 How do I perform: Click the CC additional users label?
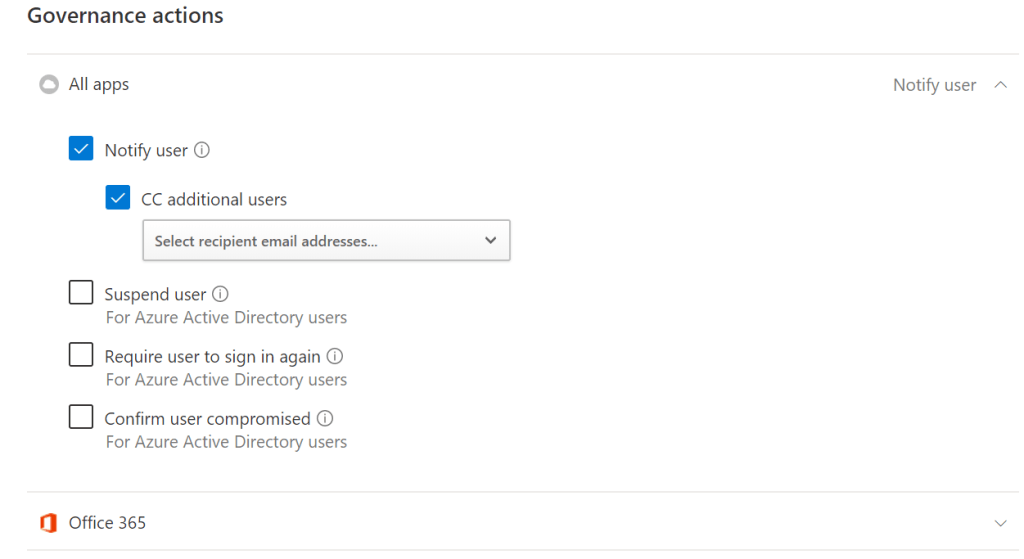214,200
